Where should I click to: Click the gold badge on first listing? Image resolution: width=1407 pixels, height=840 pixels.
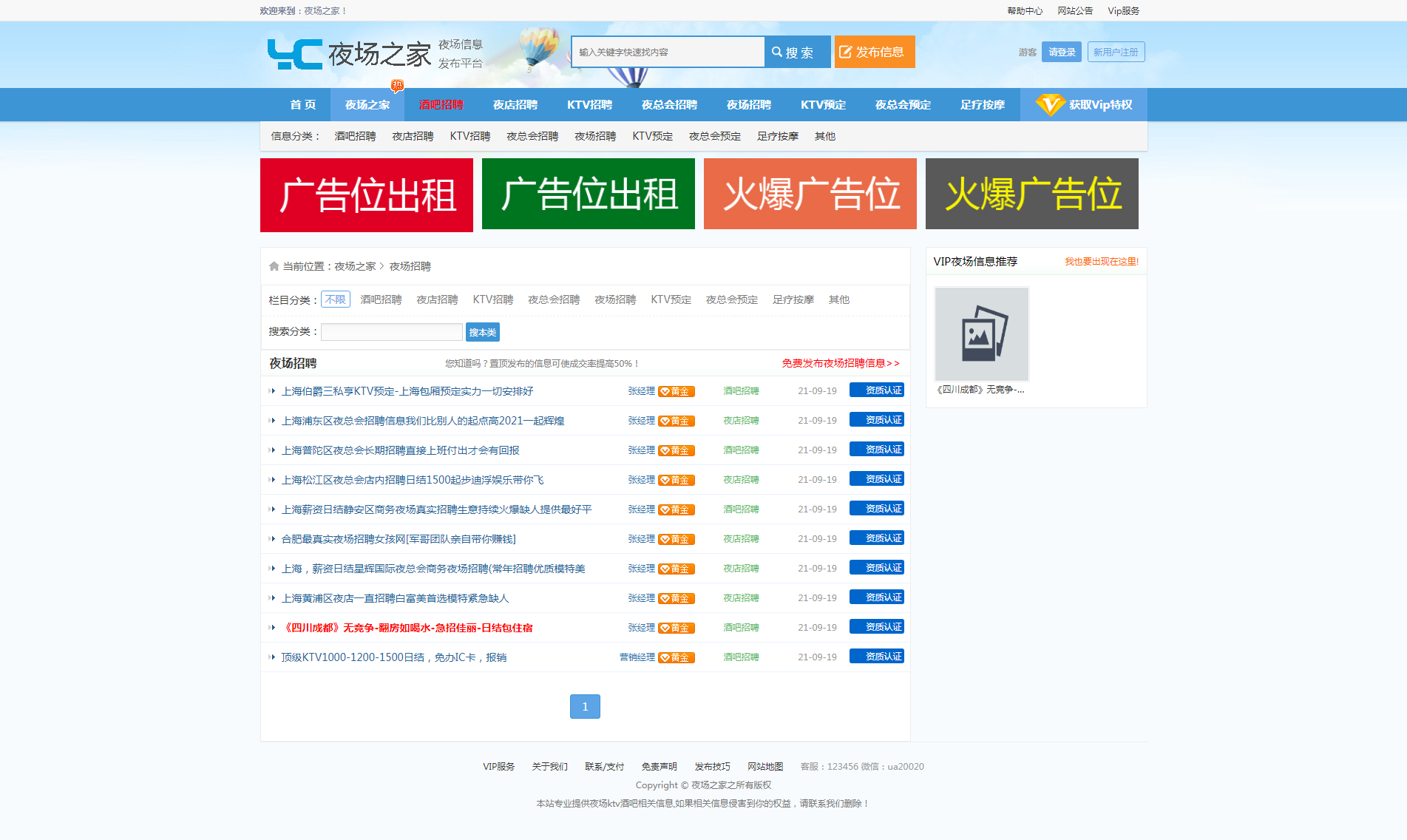tap(676, 391)
